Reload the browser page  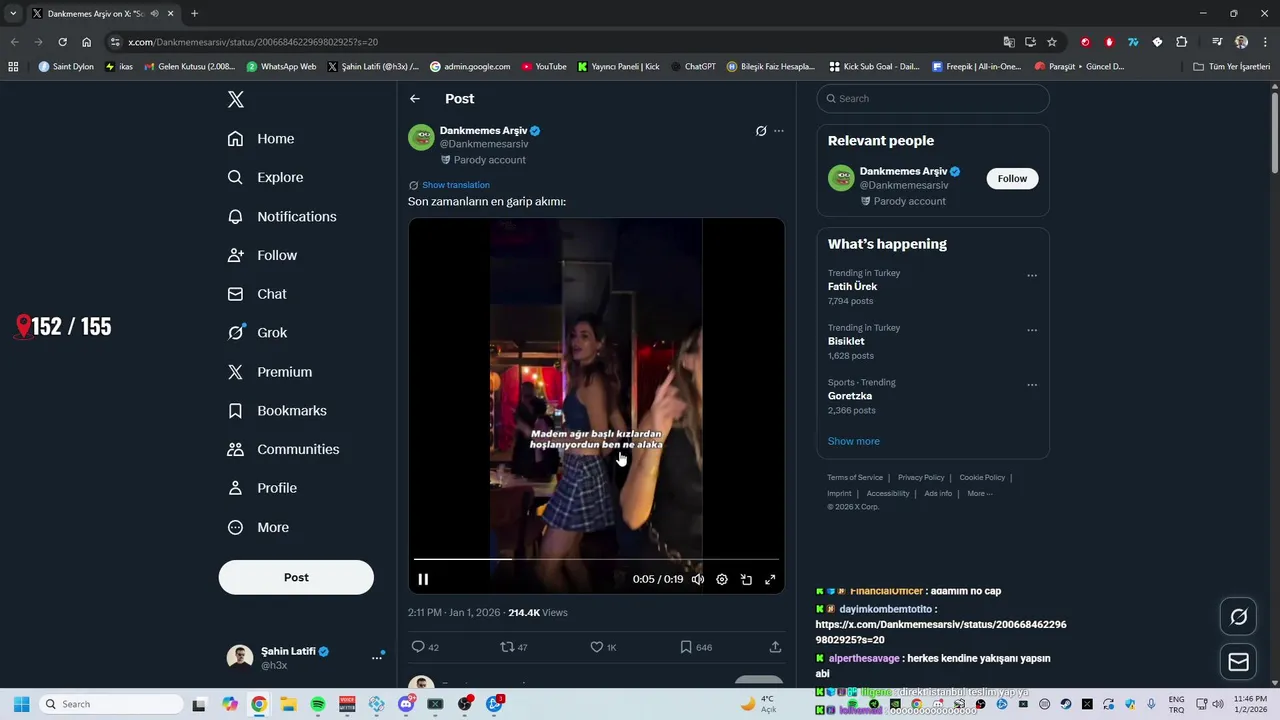point(62,42)
